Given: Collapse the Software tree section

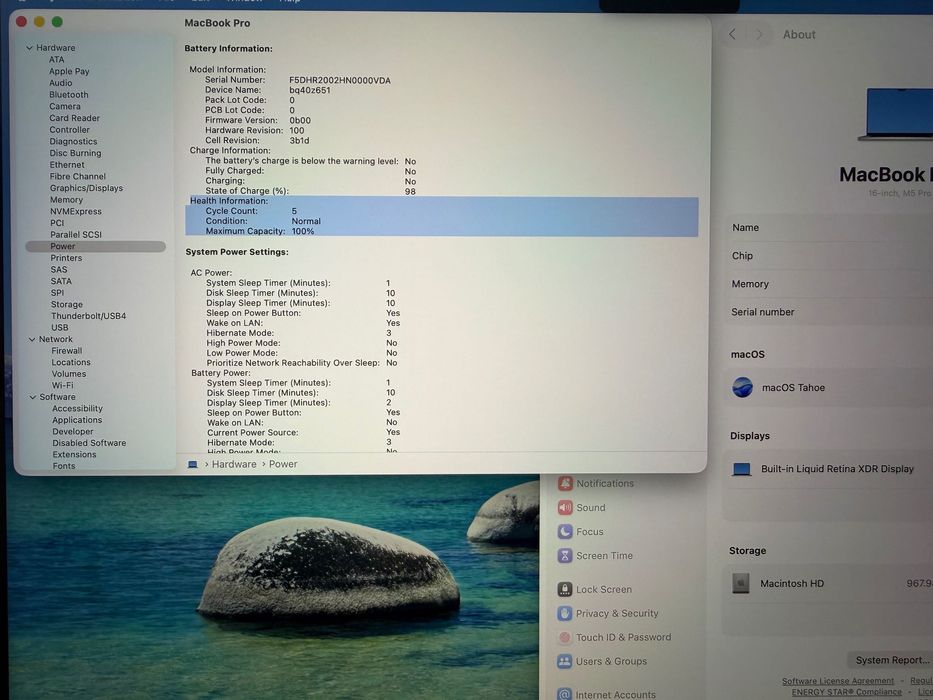Looking at the screenshot, I should tap(33, 397).
